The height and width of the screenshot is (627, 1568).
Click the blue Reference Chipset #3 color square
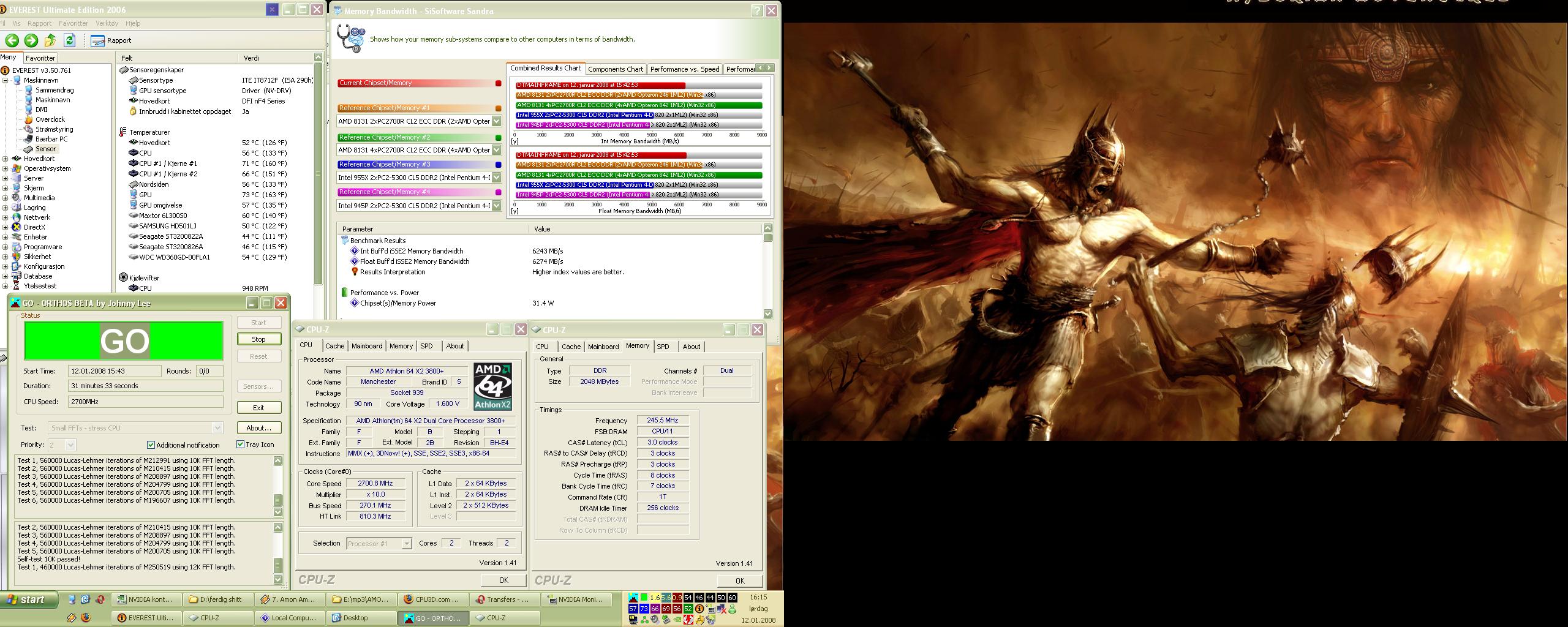click(498, 165)
